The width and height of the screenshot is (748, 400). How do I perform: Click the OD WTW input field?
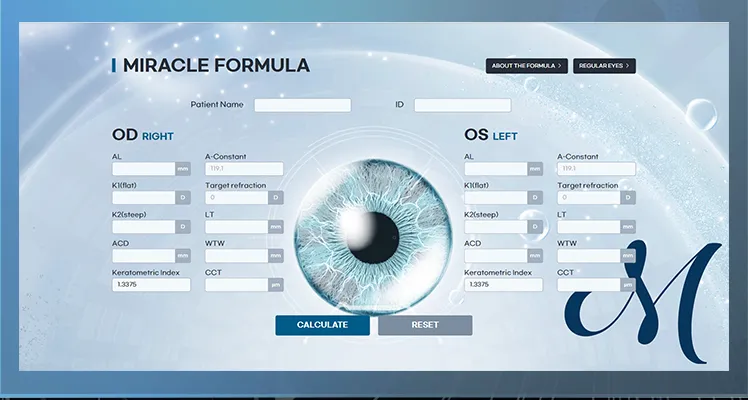(237, 256)
